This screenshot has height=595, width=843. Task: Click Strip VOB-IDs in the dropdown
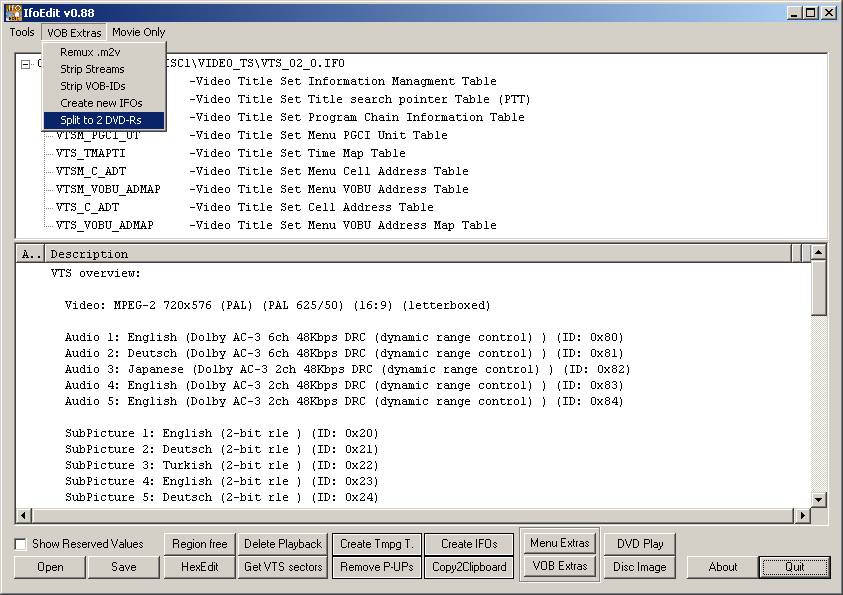point(93,86)
